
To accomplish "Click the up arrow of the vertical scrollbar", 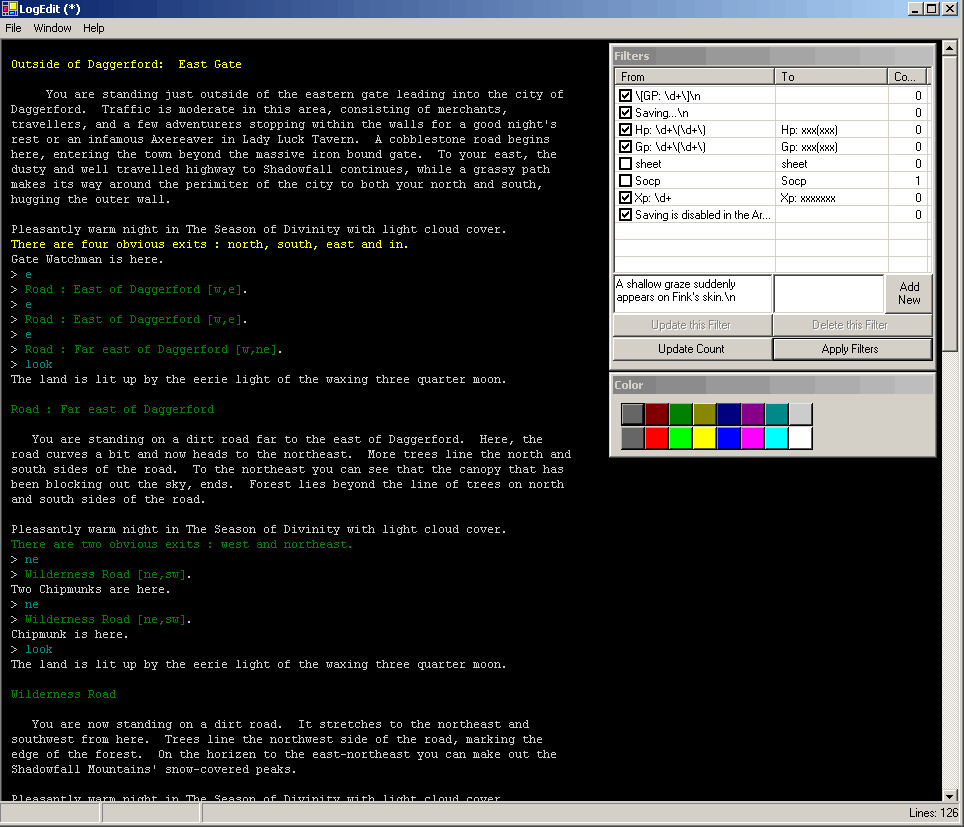I will [x=950, y=49].
